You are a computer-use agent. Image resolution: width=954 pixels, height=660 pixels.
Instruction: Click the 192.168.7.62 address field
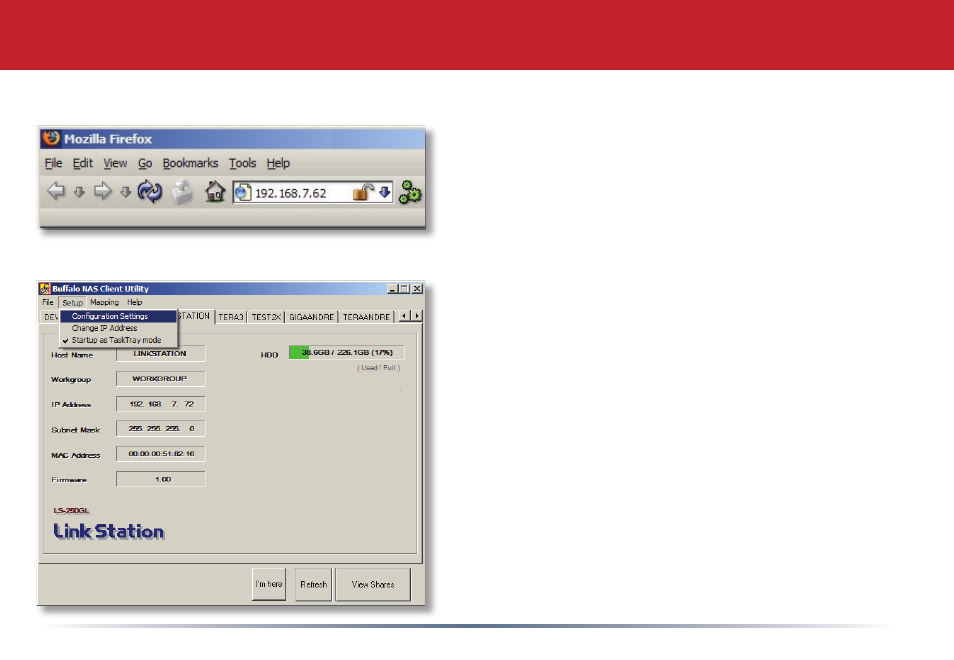coord(313,193)
